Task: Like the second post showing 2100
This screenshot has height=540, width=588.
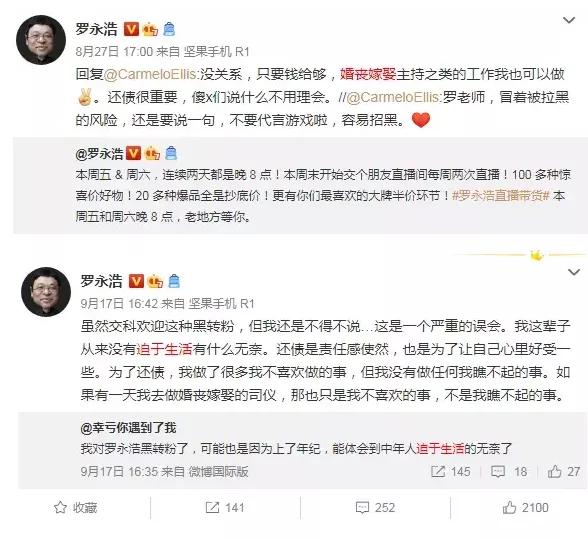Action: click(x=525, y=507)
